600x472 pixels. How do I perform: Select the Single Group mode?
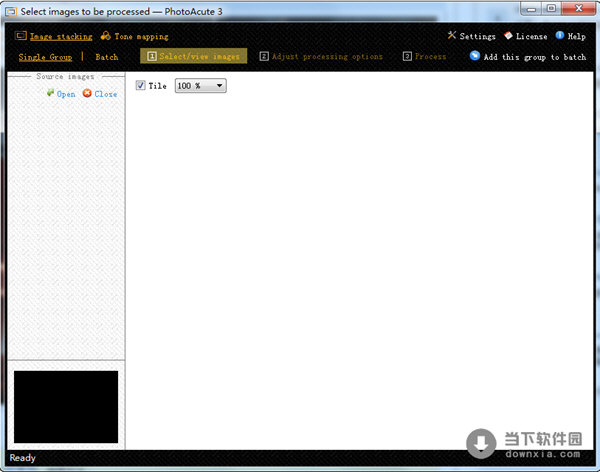(45, 57)
